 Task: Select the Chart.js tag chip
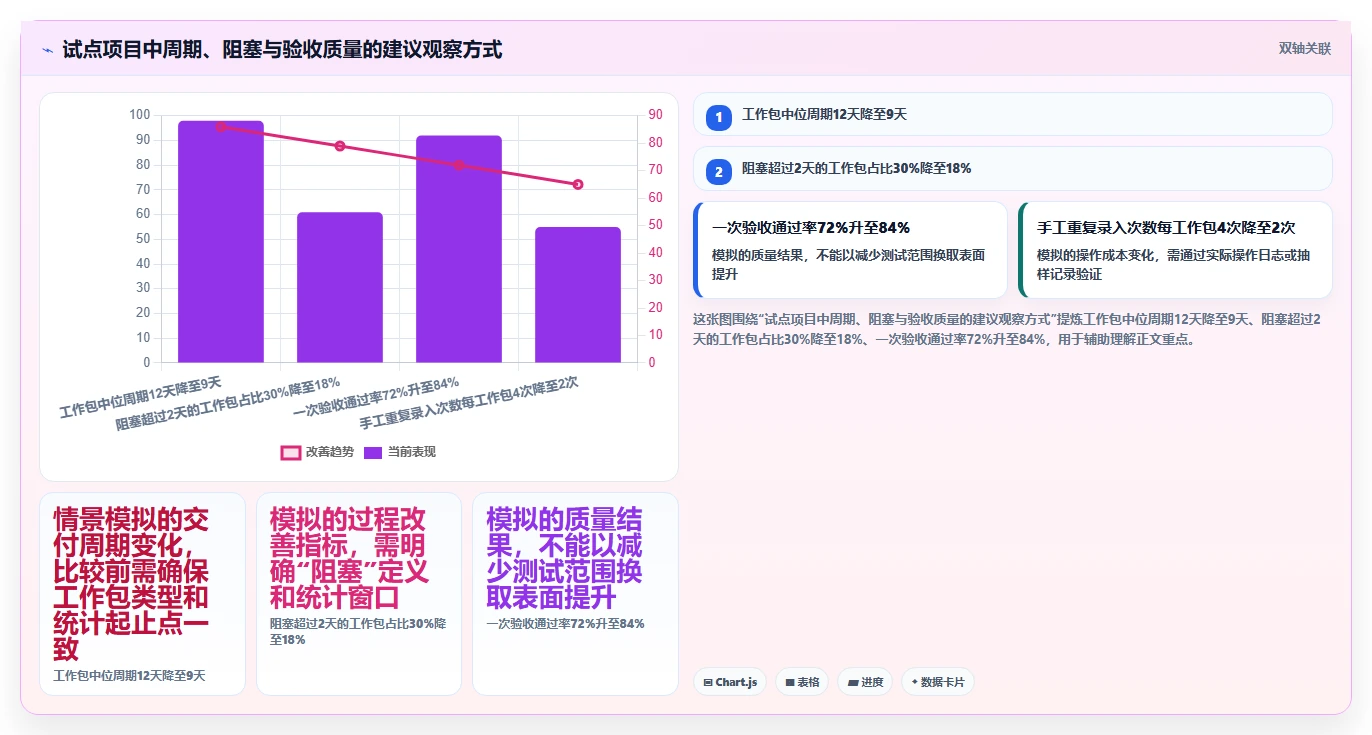[730, 682]
